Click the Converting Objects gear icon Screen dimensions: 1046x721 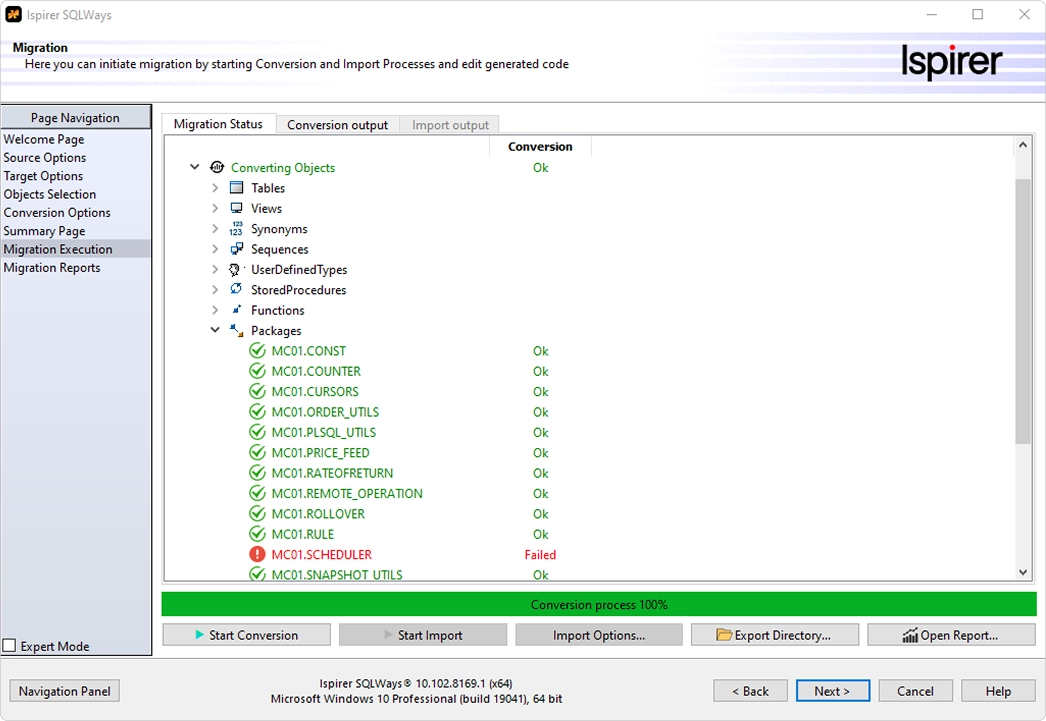(x=217, y=167)
